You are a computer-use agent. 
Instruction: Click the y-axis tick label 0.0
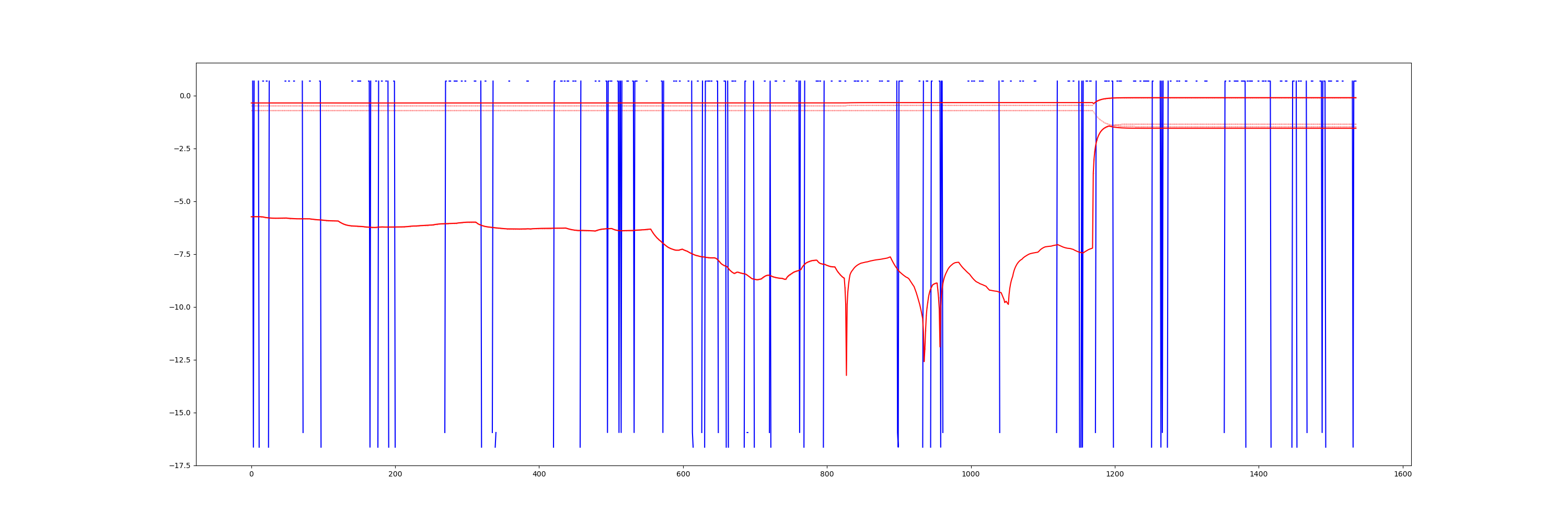tap(185, 96)
